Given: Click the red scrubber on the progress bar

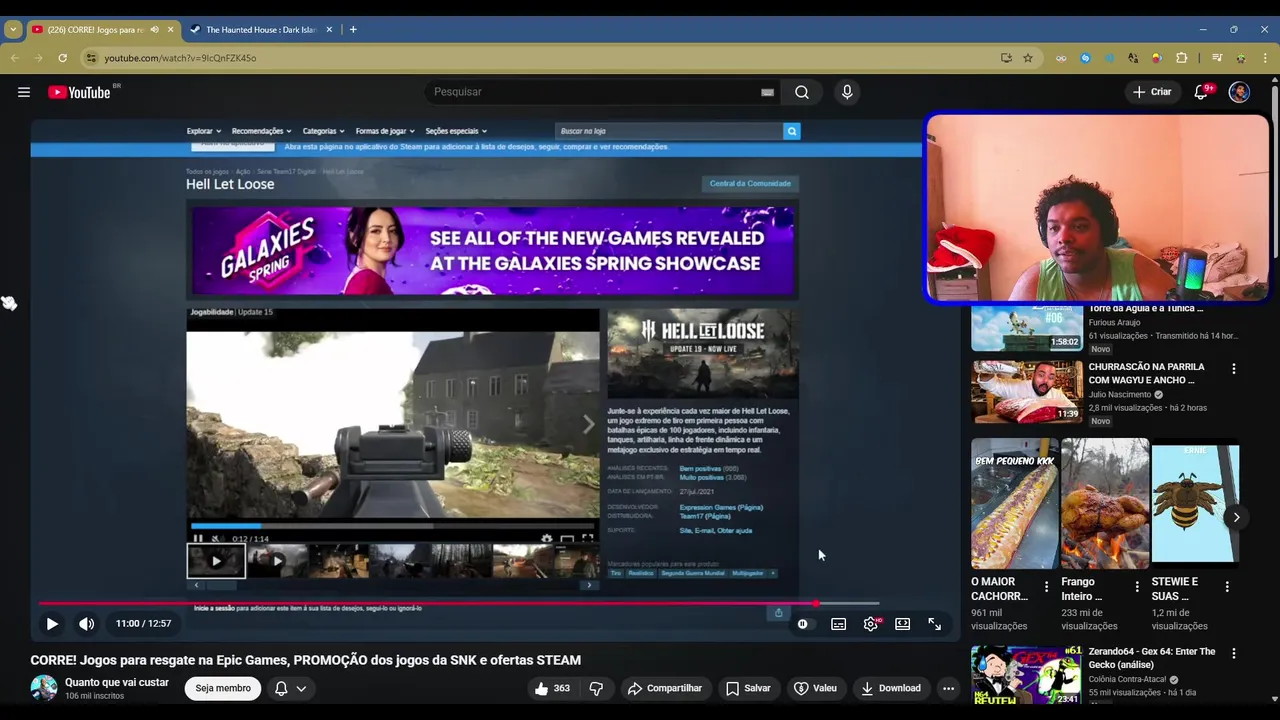Looking at the screenshot, I should (x=816, y=603).
